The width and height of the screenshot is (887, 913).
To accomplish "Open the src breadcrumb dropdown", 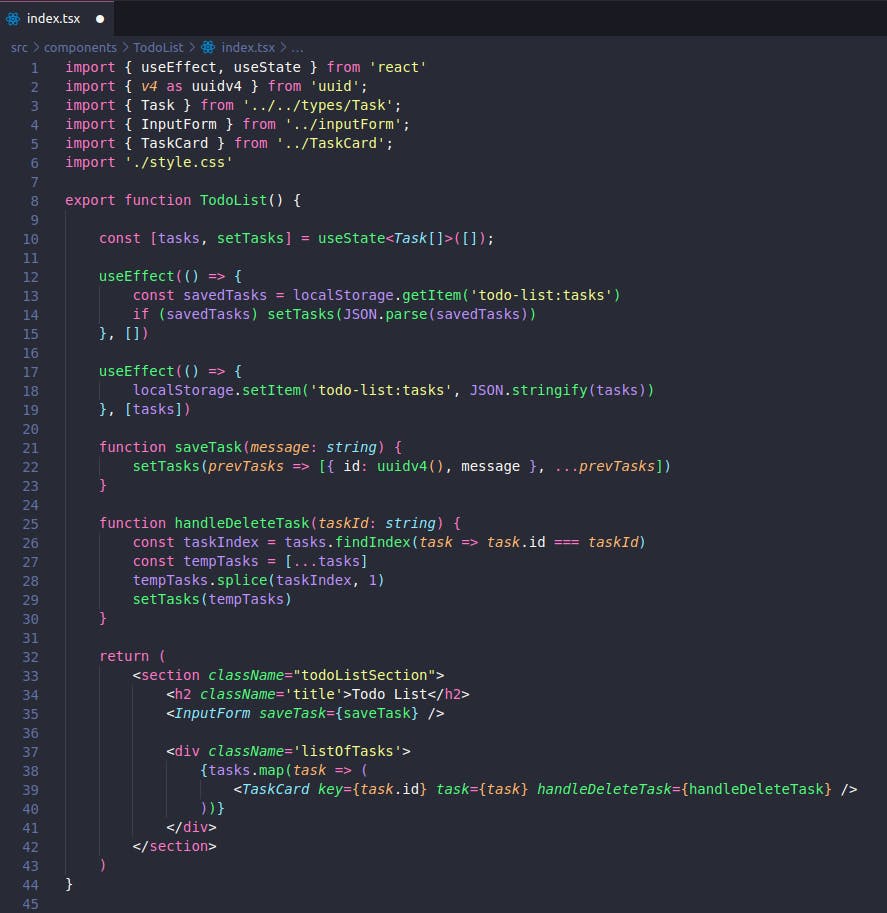I will pos(18,47).
